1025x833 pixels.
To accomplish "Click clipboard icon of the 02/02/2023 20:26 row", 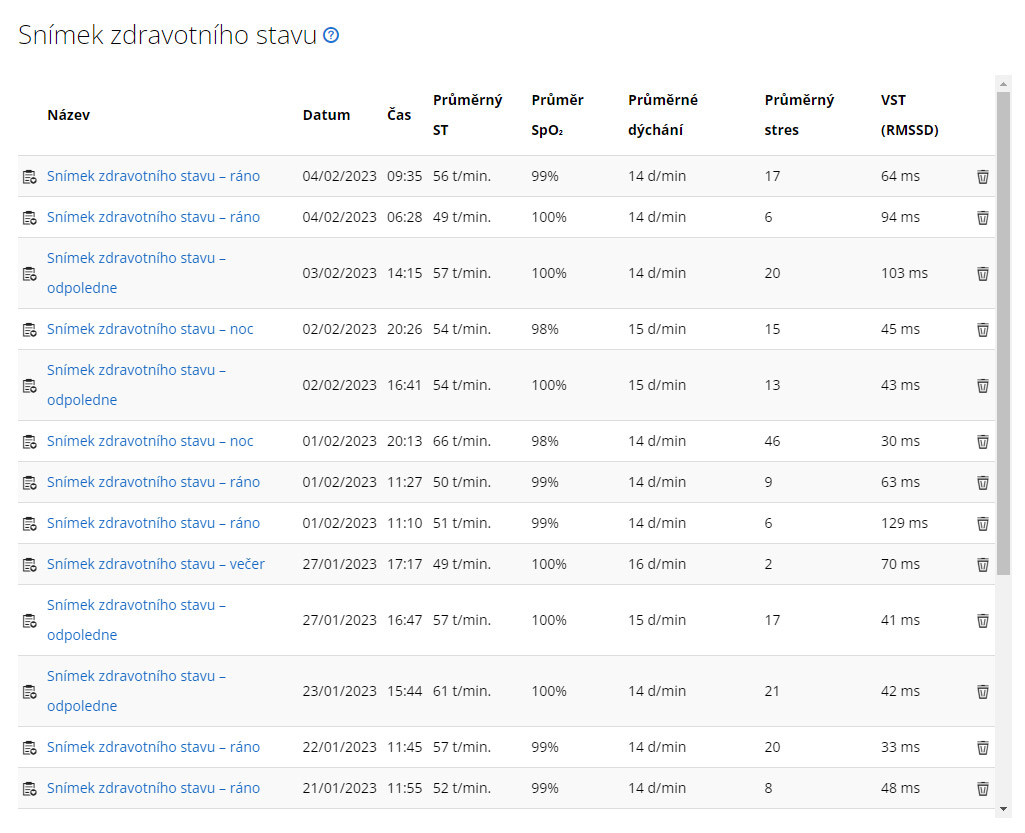I will (30, 330).
